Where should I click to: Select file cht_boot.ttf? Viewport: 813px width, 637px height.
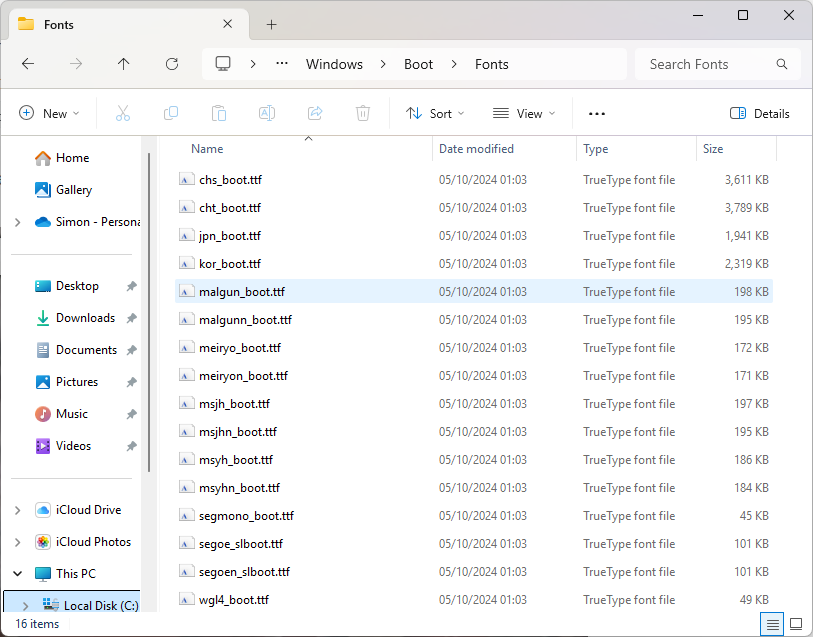click(x=473, y=208)
